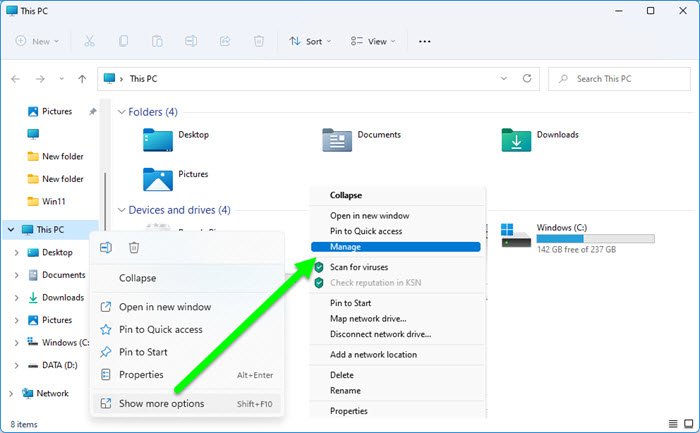The height and width of the screenshot is (433, 700).
Task: Click the Delete trash icon in toolbar
Action: click(x=259, y=42)
